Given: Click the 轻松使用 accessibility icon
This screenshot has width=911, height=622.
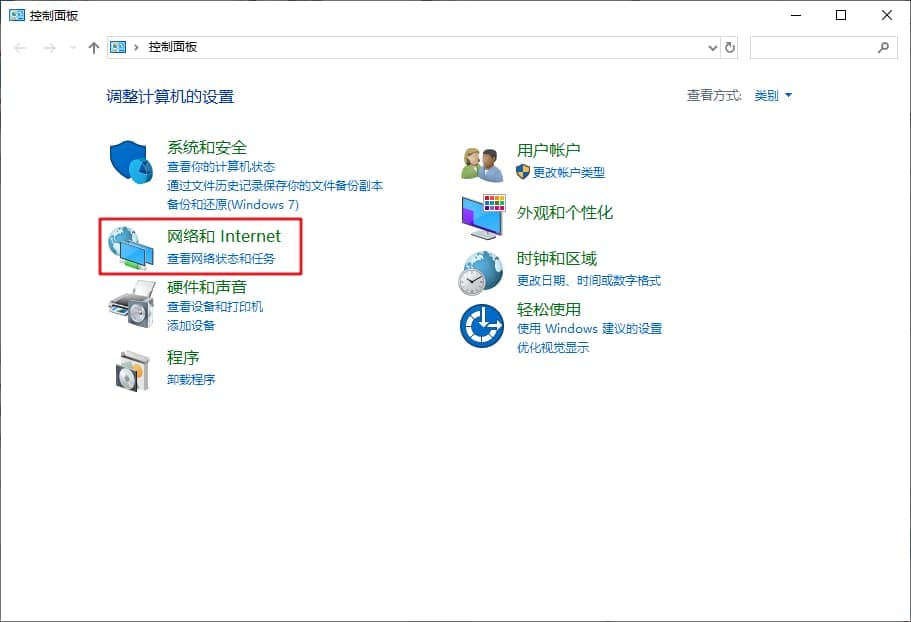Looking at the screenshot, I should pos(482,327).
